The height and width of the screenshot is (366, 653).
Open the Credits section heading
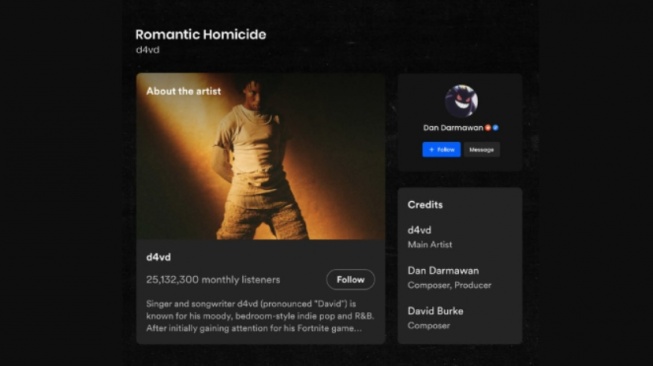point(425,205)
